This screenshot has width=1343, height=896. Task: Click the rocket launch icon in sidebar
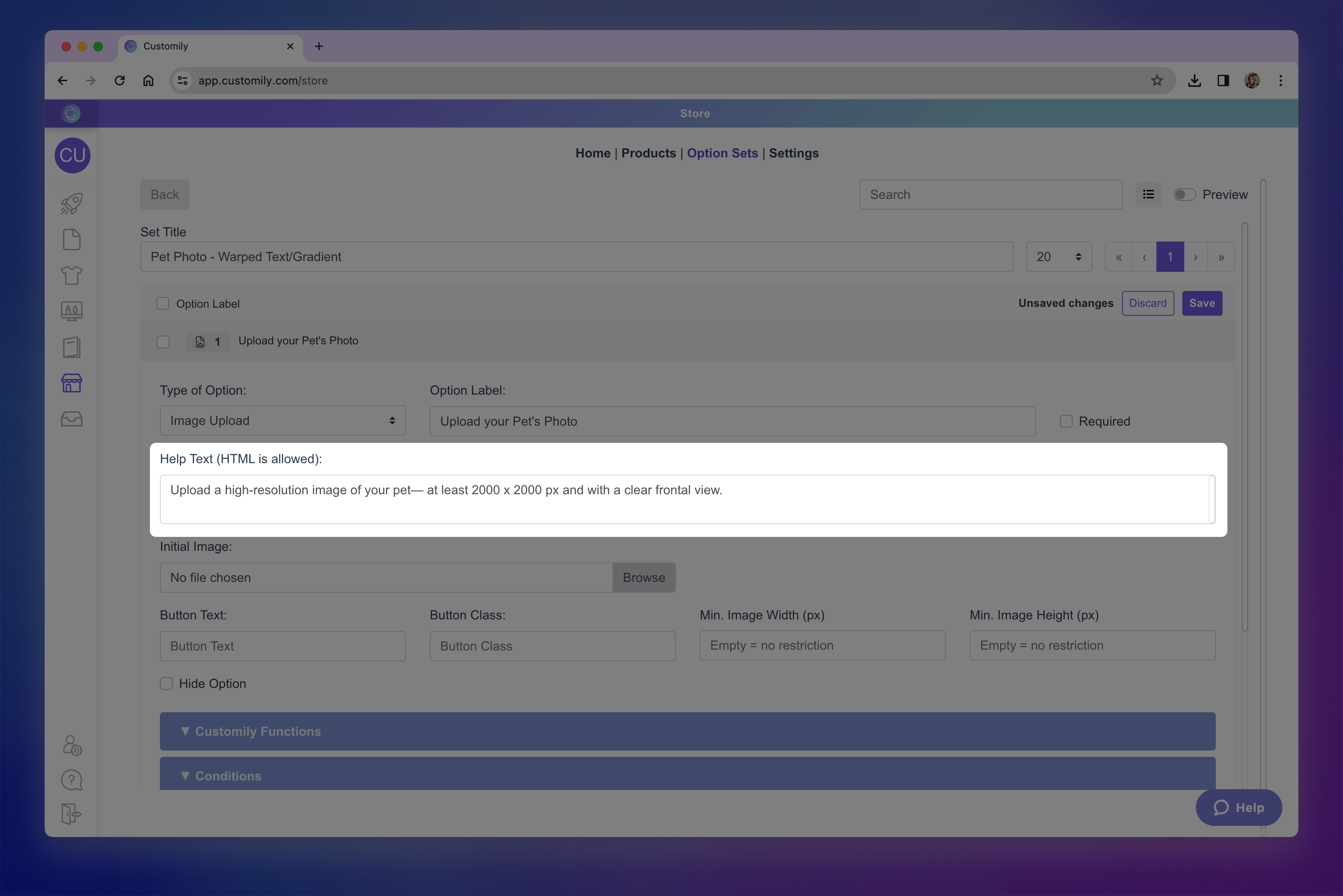click(71, 203)
